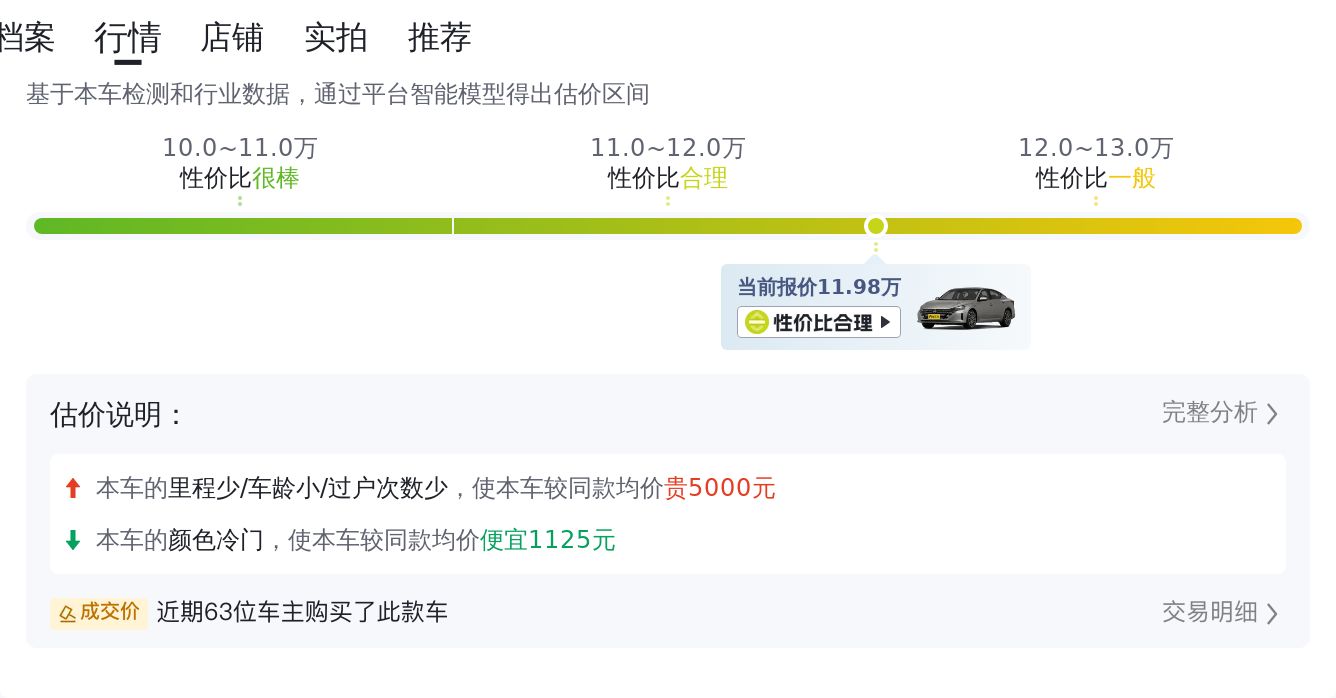Click the 12.0~13.0万 一般 price range label
Screen dimensions: 1336x698
(1096, 163)
